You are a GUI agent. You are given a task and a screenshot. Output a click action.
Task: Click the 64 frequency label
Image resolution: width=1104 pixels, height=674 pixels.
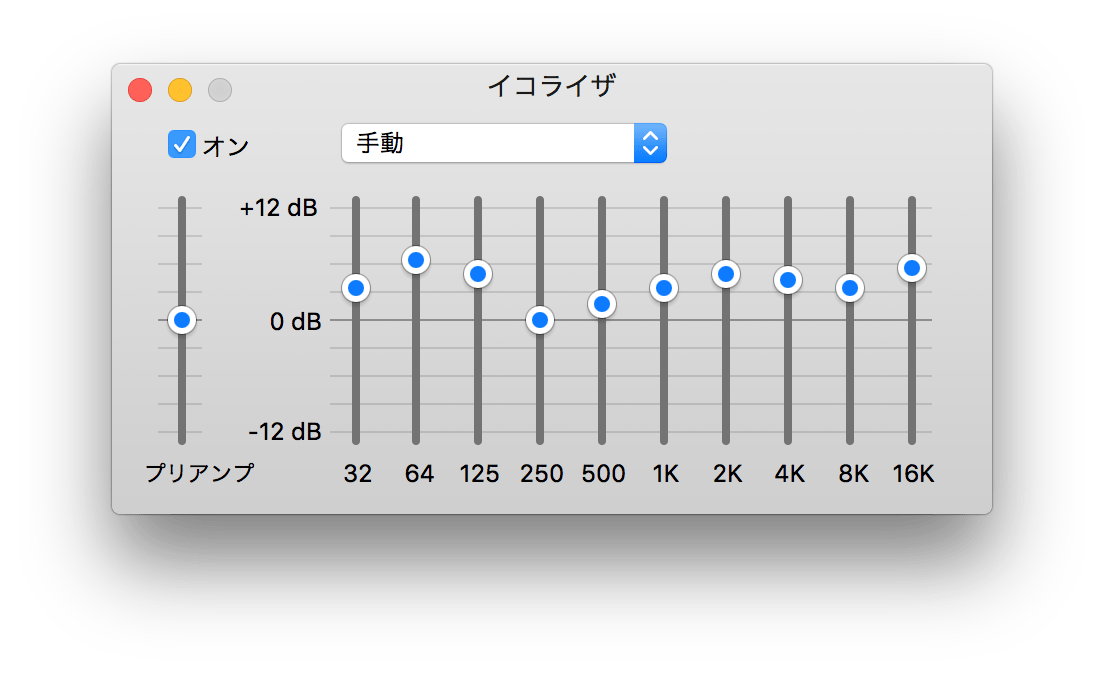click(x=419, y=474)
